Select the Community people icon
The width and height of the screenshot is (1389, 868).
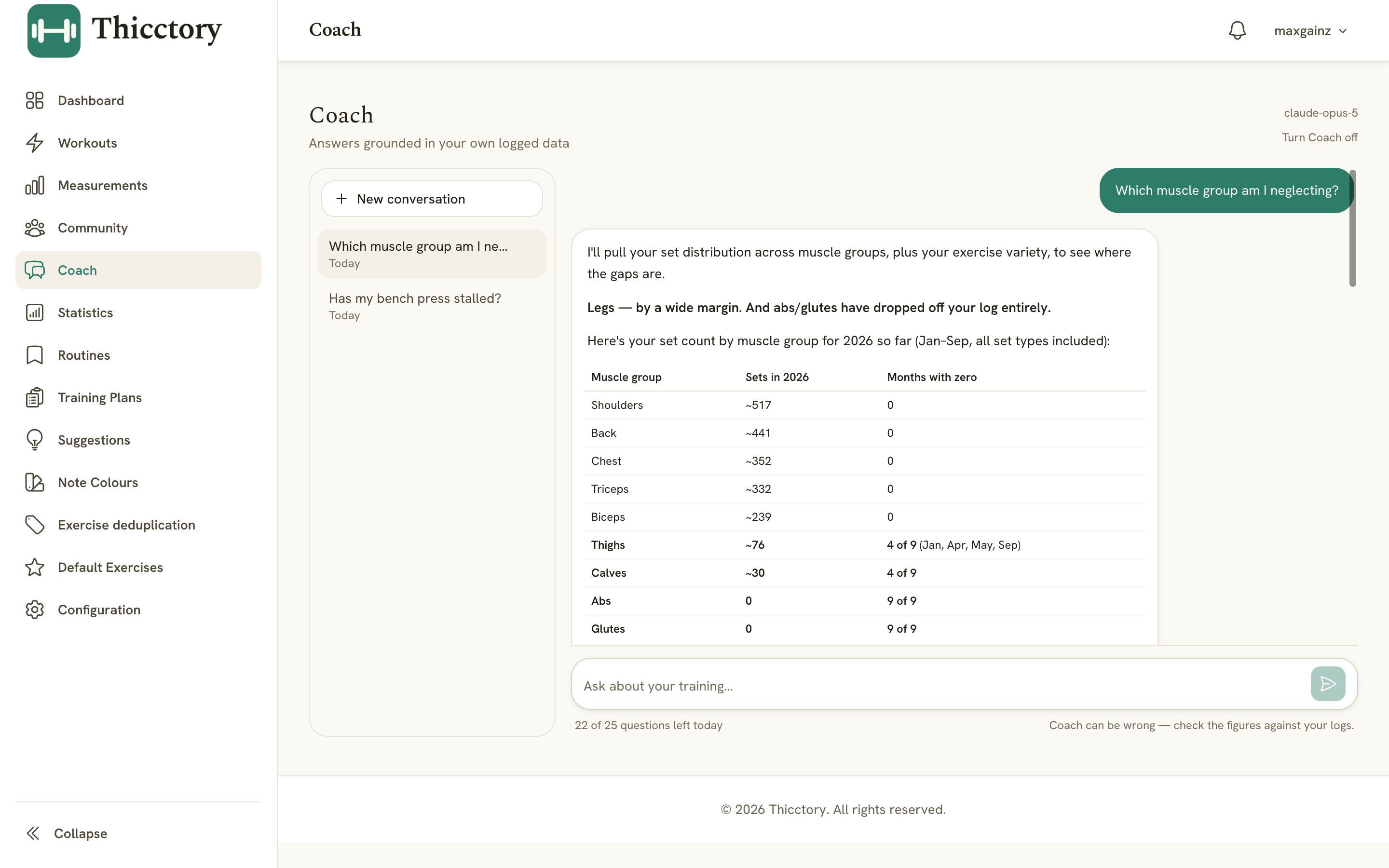[34, 228]
